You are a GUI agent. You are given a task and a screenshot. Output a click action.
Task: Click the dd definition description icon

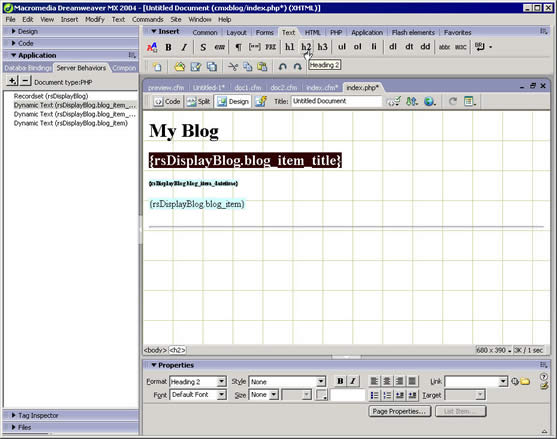425,47
